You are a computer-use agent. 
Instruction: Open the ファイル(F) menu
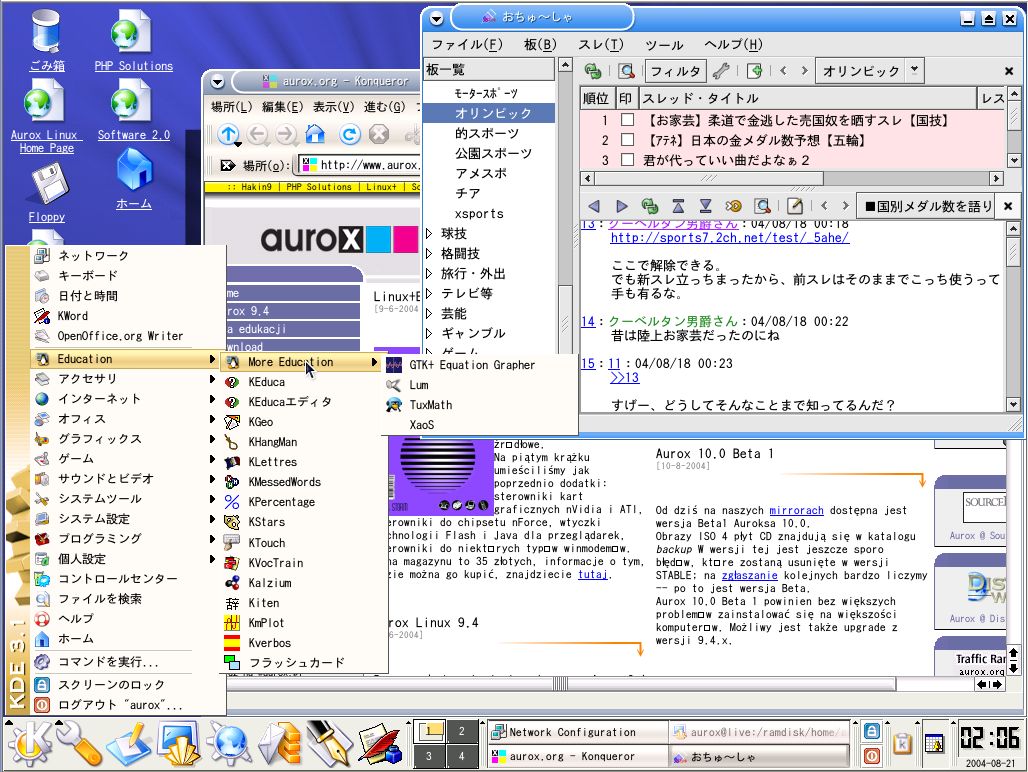(x=467, y=45)
